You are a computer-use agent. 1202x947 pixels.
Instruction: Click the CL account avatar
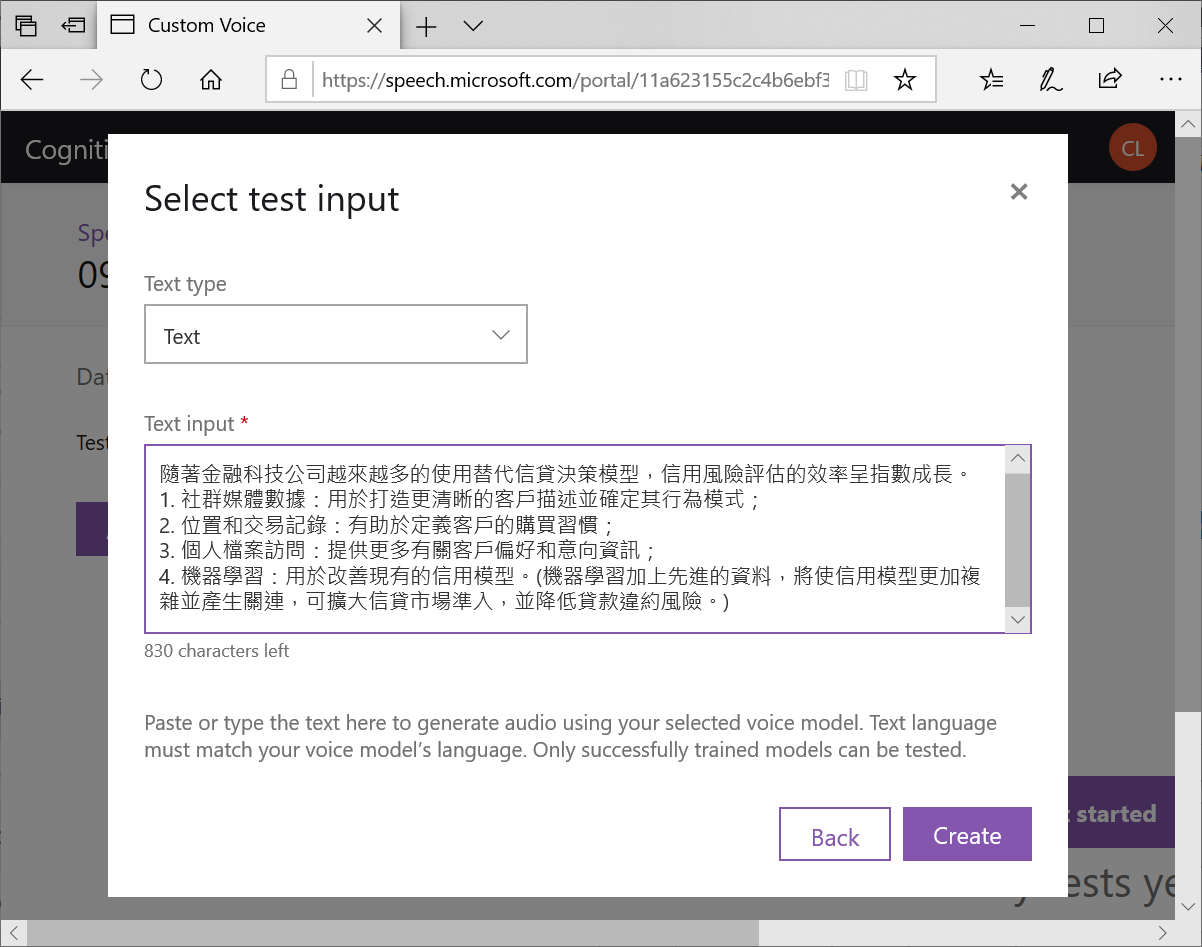click(1133, 147)
